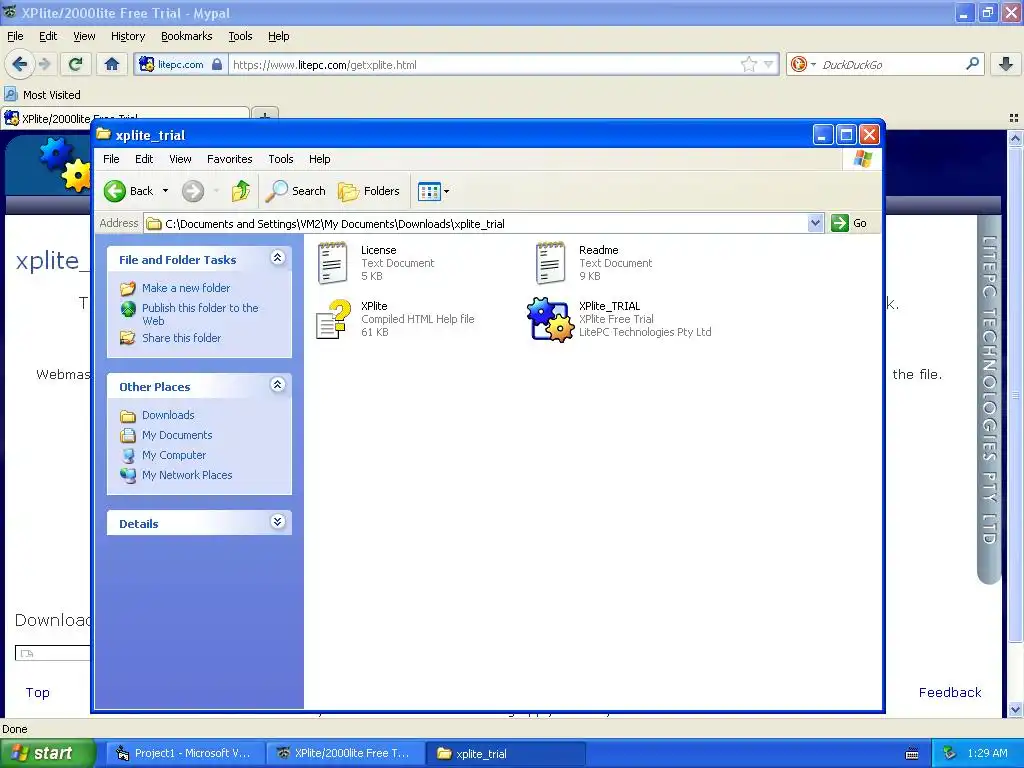Click Mypal browser forward arrow

tap(44, 64)
